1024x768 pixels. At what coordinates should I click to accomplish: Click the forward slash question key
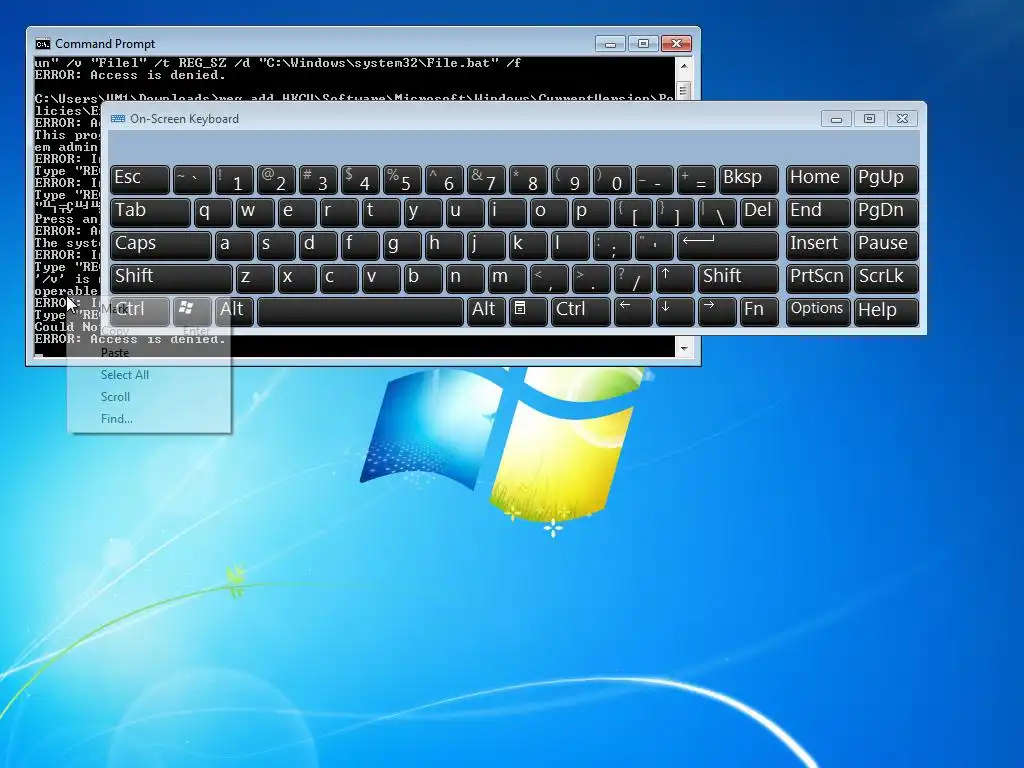click(633, 278)
